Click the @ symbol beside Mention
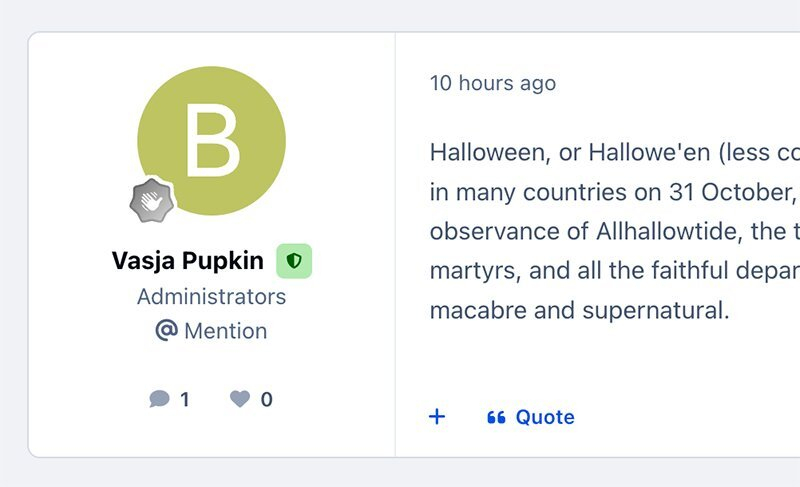The height and width of the screenshot is (487, 800). (x=166, y=331)
